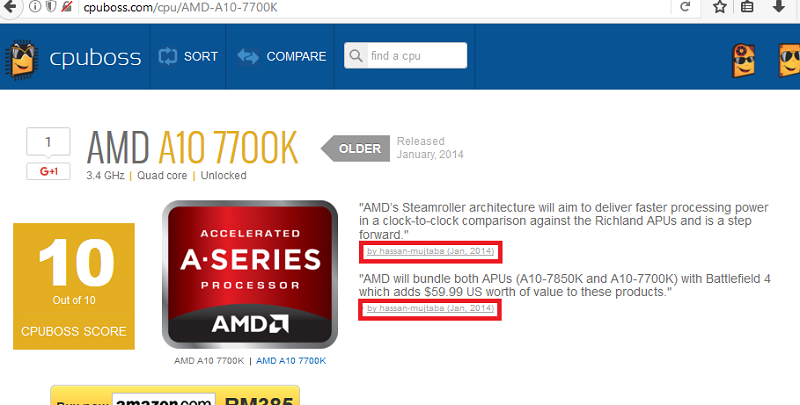Click the COMPARE double-arrow icon
Viewport: 800px width, 405px height.
click(x=248, y=56)
